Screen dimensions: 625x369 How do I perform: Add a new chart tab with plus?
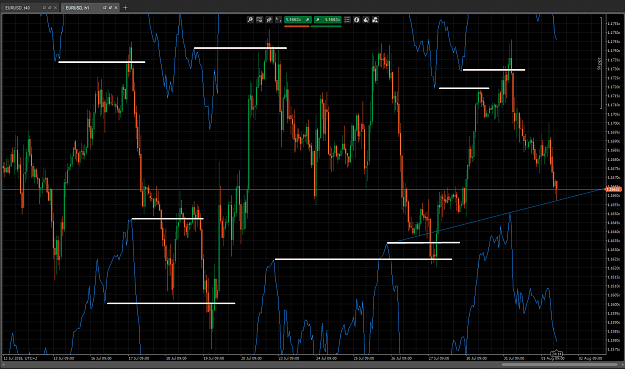click(125, 8)
